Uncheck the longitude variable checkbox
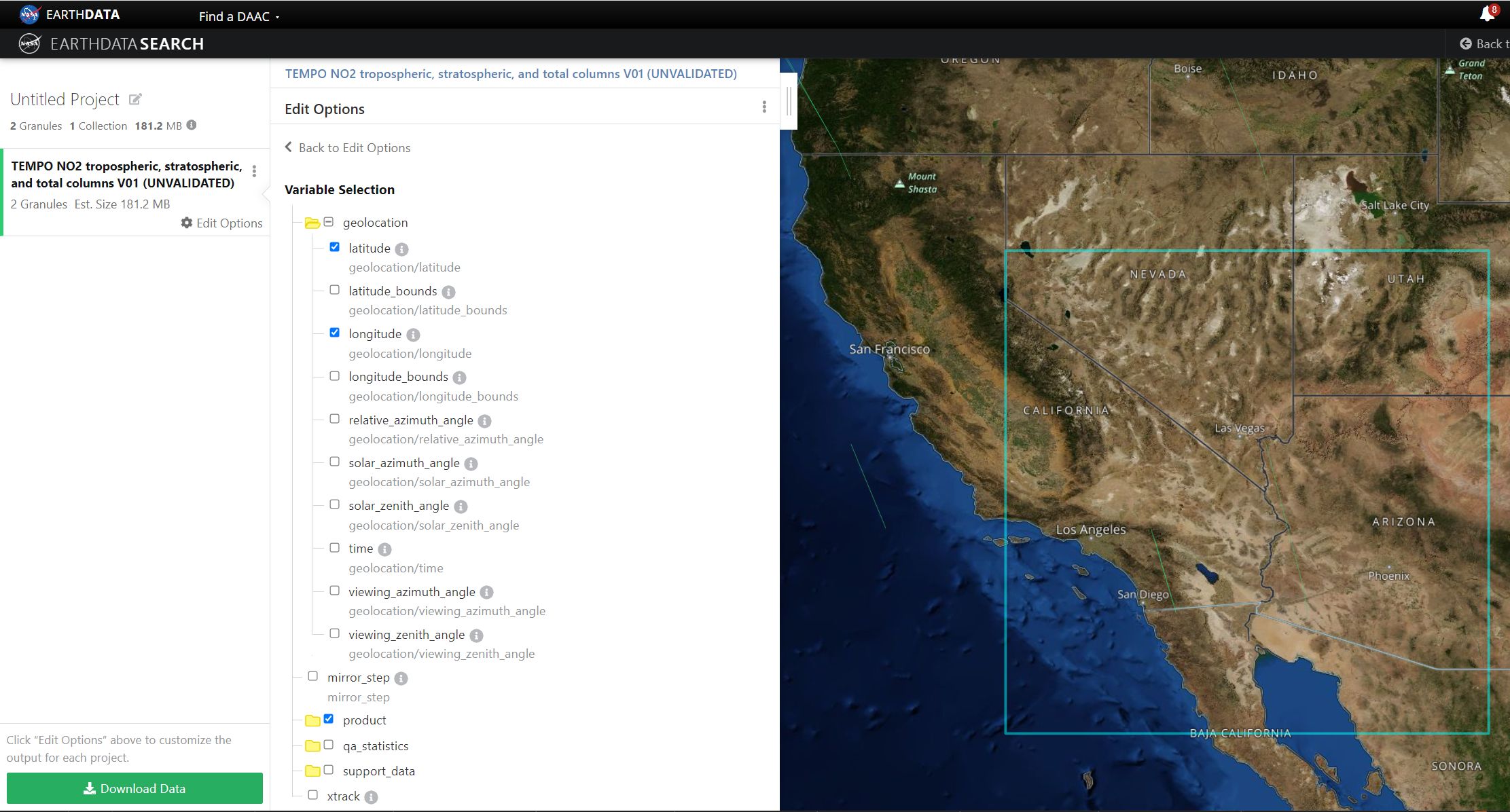The height and width of the screenshot is (812, 1510). [334, 333]
